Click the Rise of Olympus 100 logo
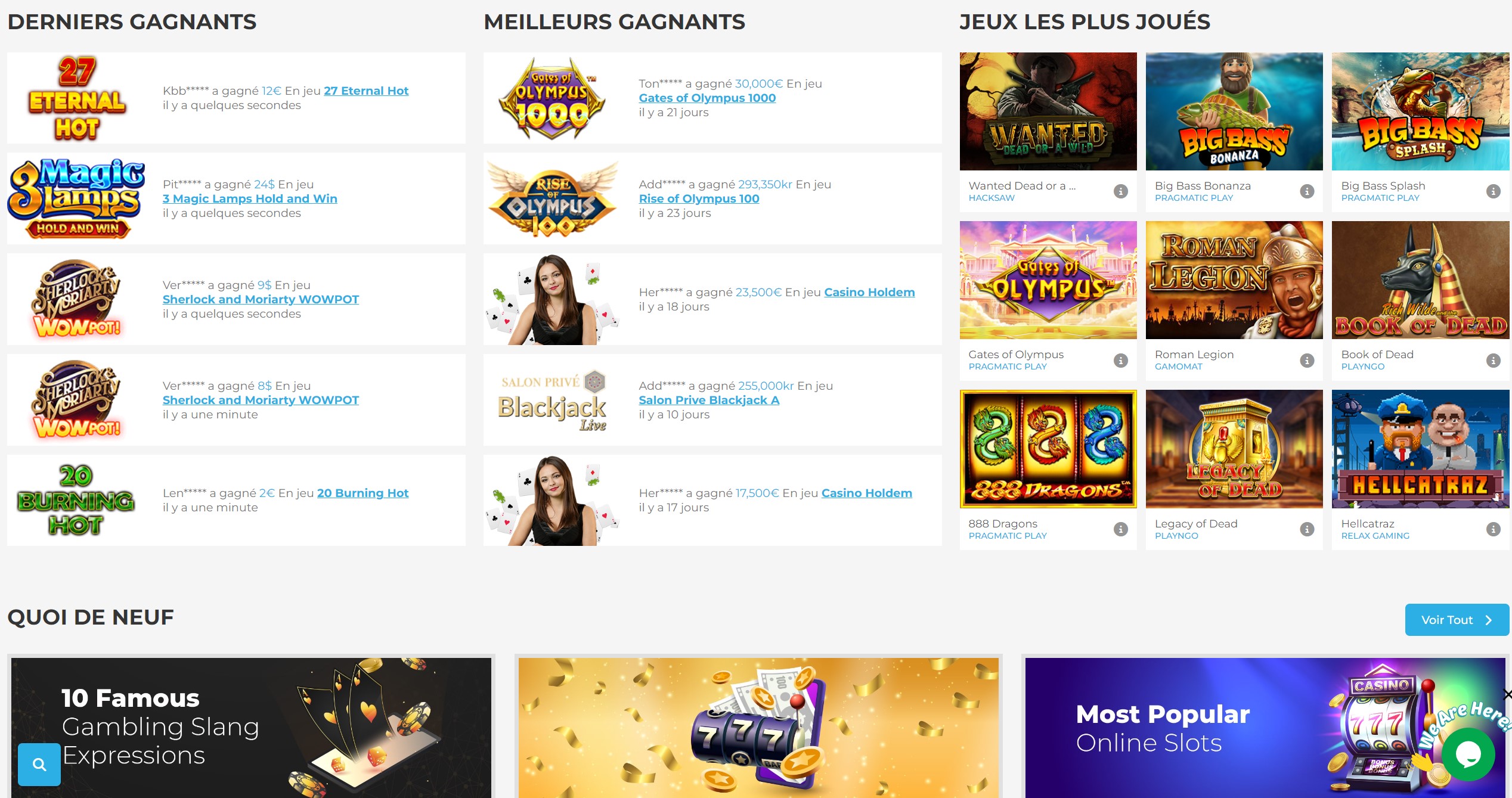 552,198
